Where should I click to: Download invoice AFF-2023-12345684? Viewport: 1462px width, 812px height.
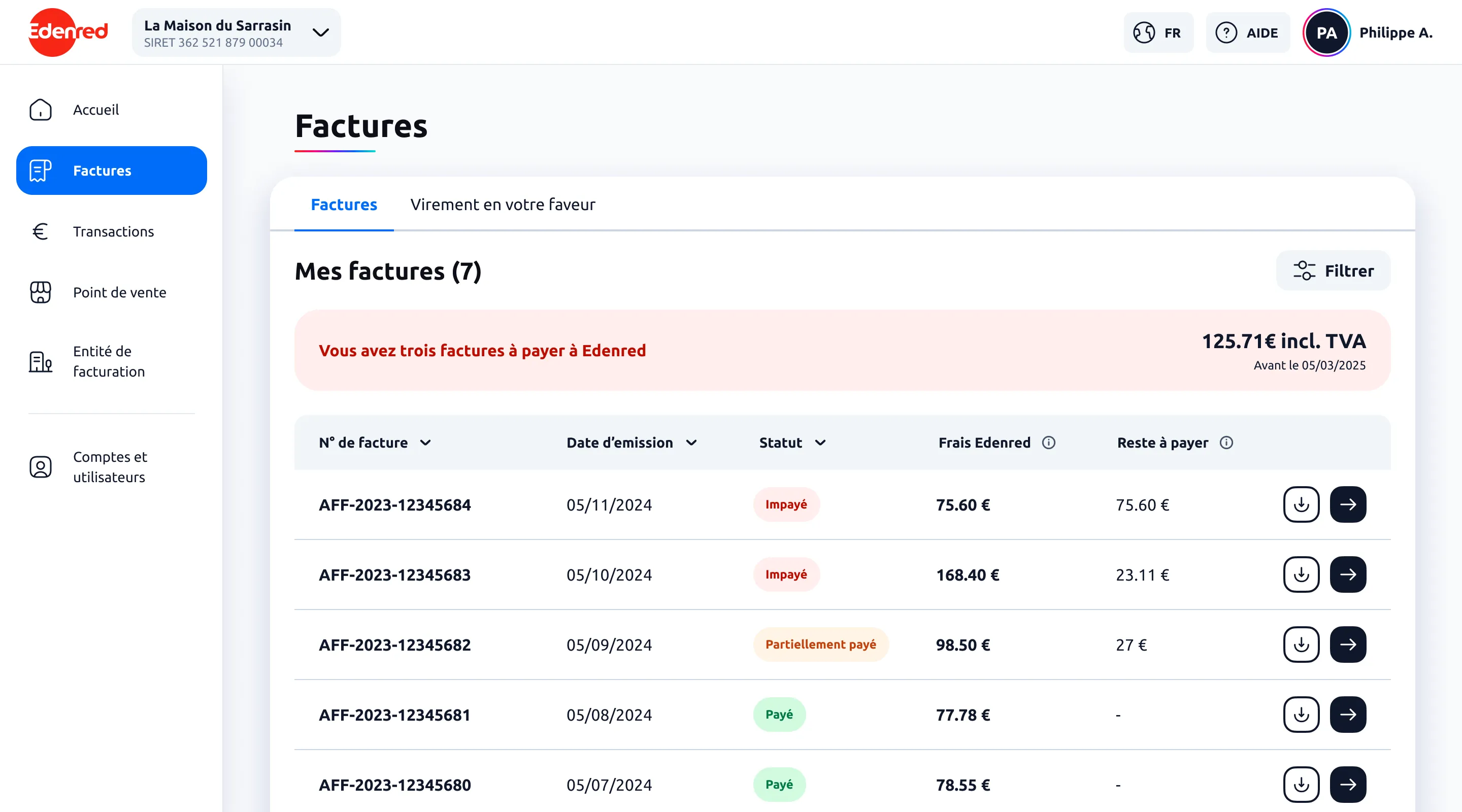(x=1301, y=504)
